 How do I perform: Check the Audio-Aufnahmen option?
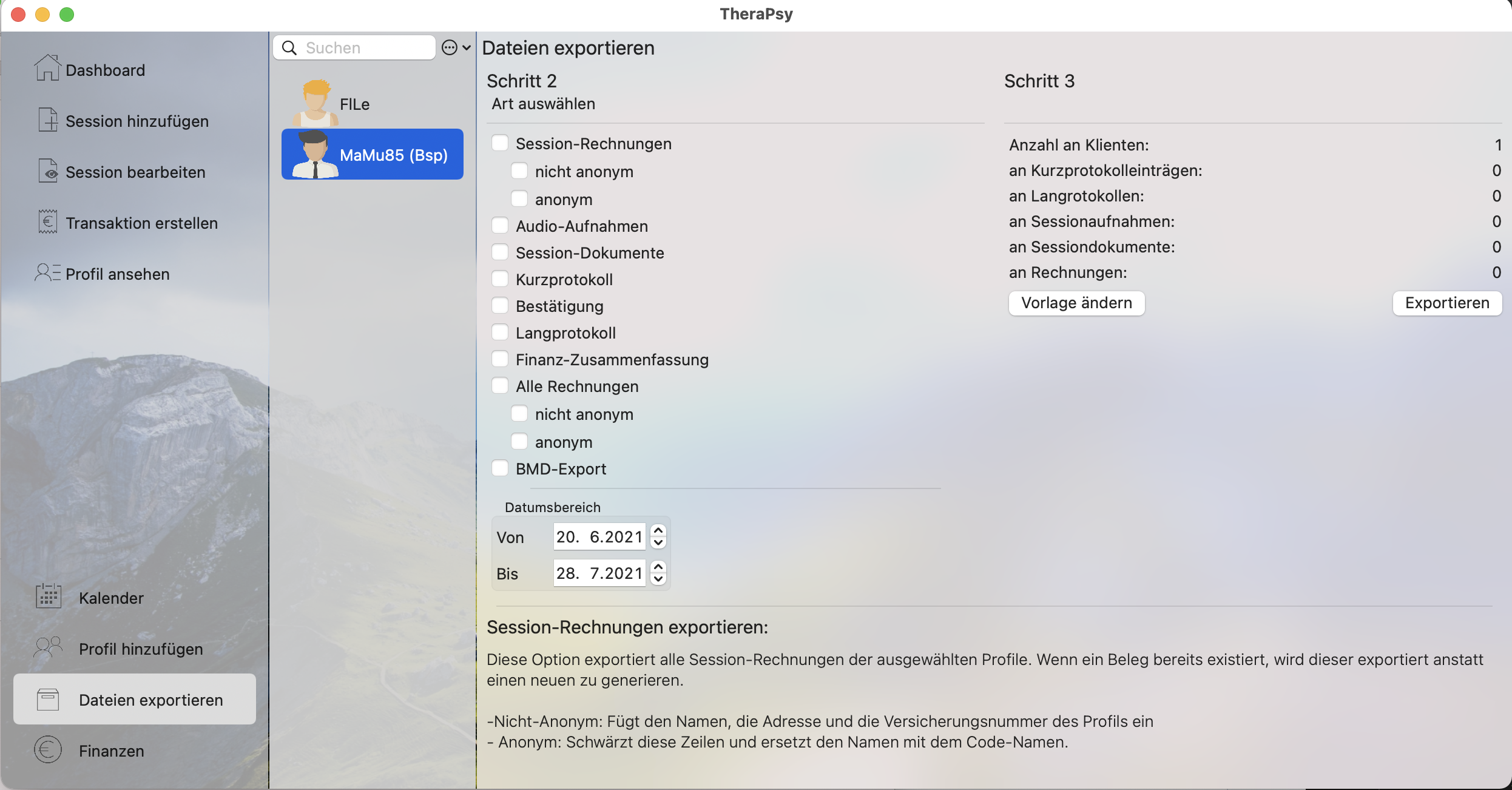coord(500,226)
